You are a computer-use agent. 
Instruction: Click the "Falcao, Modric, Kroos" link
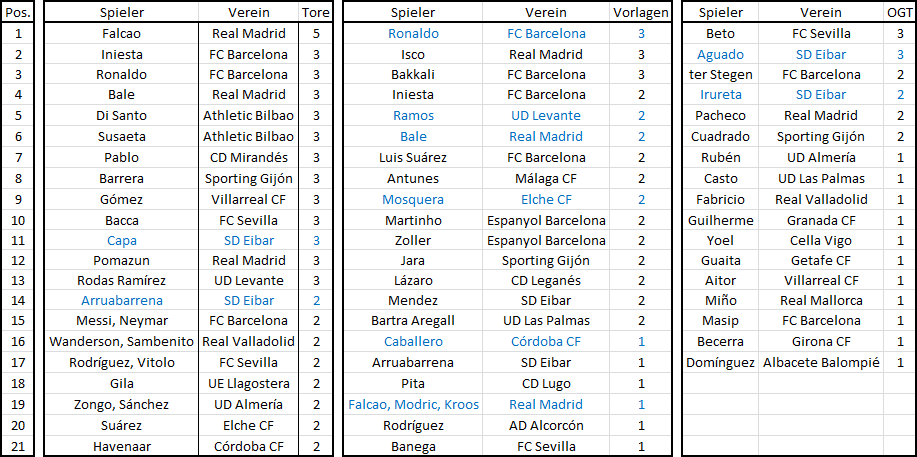tap(413, 404)
